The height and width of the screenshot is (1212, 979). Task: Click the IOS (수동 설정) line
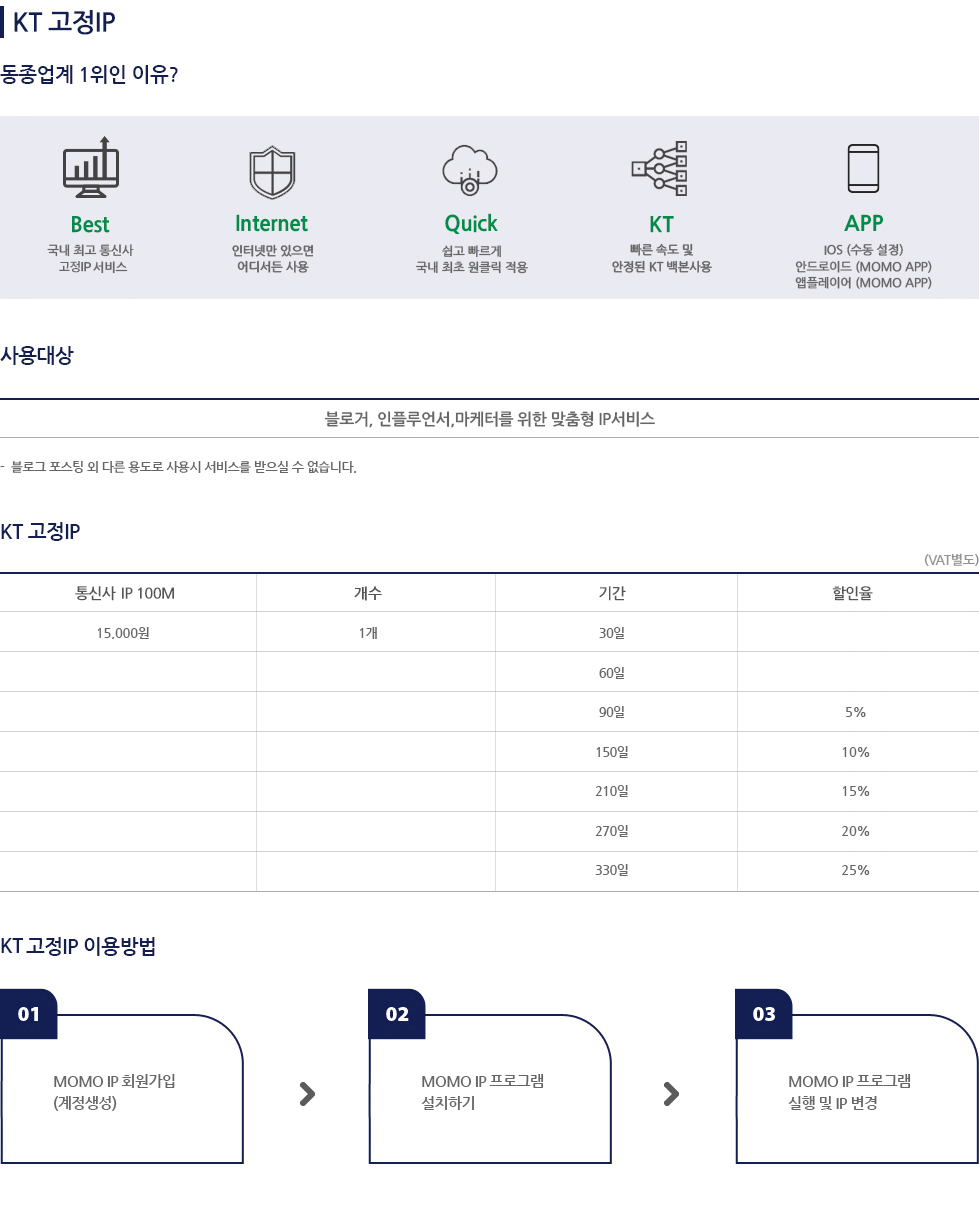click(863, 250)
